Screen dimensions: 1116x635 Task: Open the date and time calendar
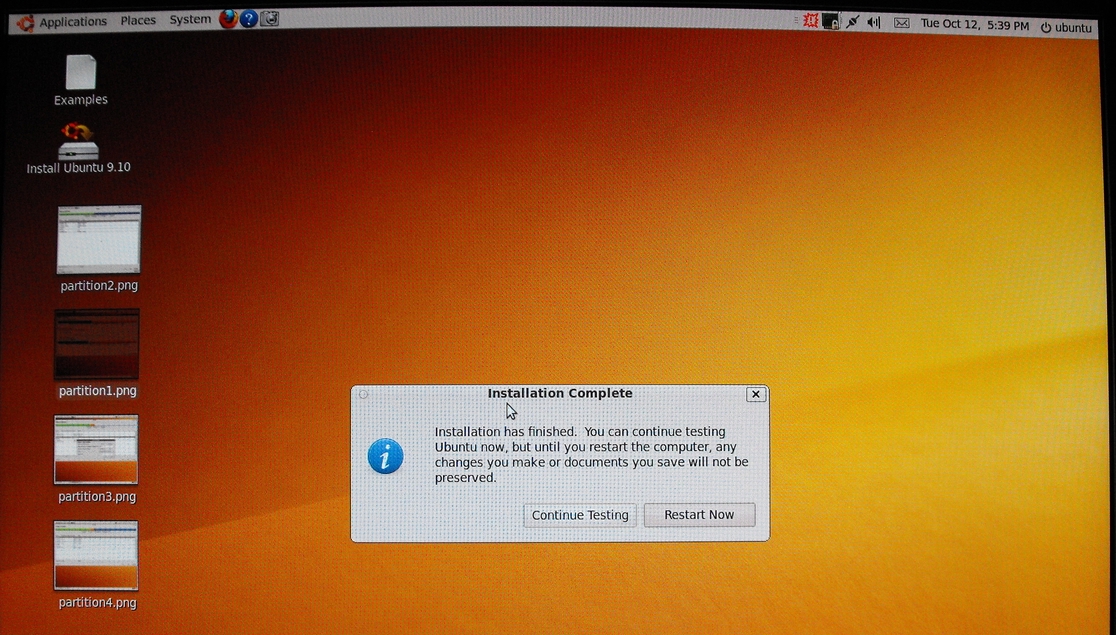click(x=974, y=24)
